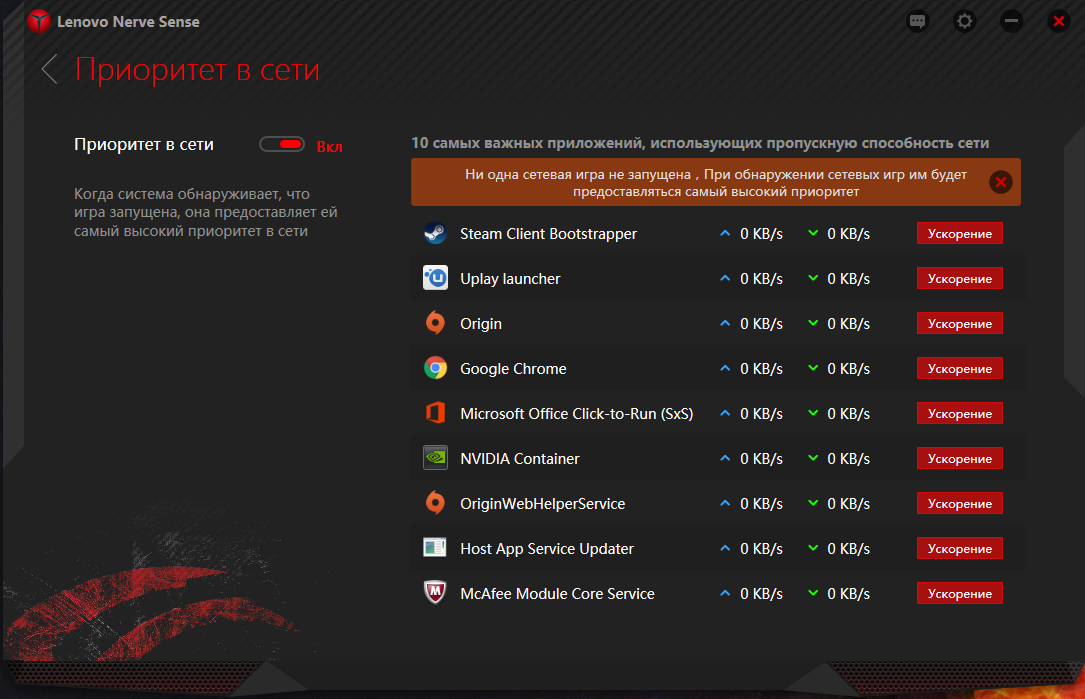The height and width of the screenshot is (699, 1085).
Task: Accelerate OriginWebHelperService with Ускорение
Action: [960, 503]
